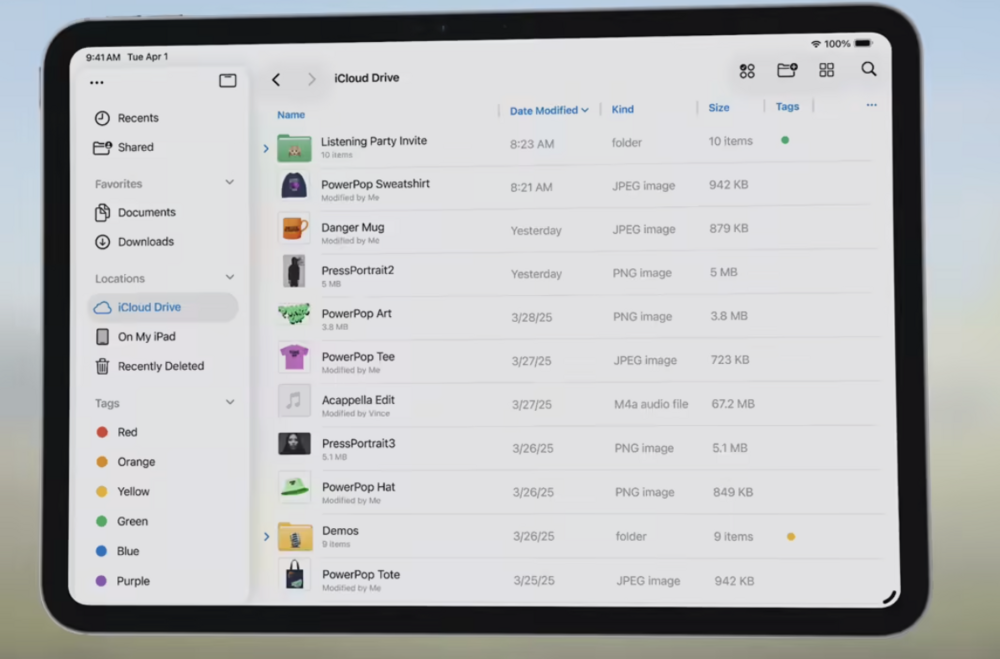Filter by the Red tag

[x=126, y=432]
